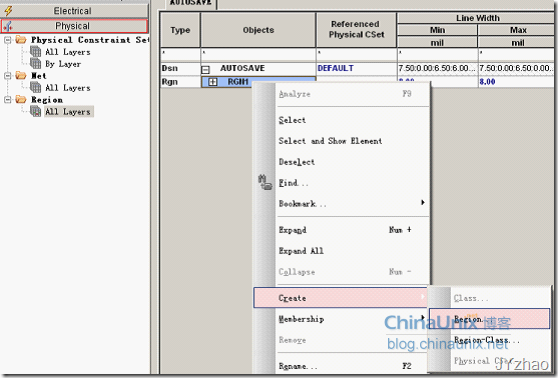The image size is (558, 378).
Task: Open the Bookmark submenu arrow
Action: [423, 203]
